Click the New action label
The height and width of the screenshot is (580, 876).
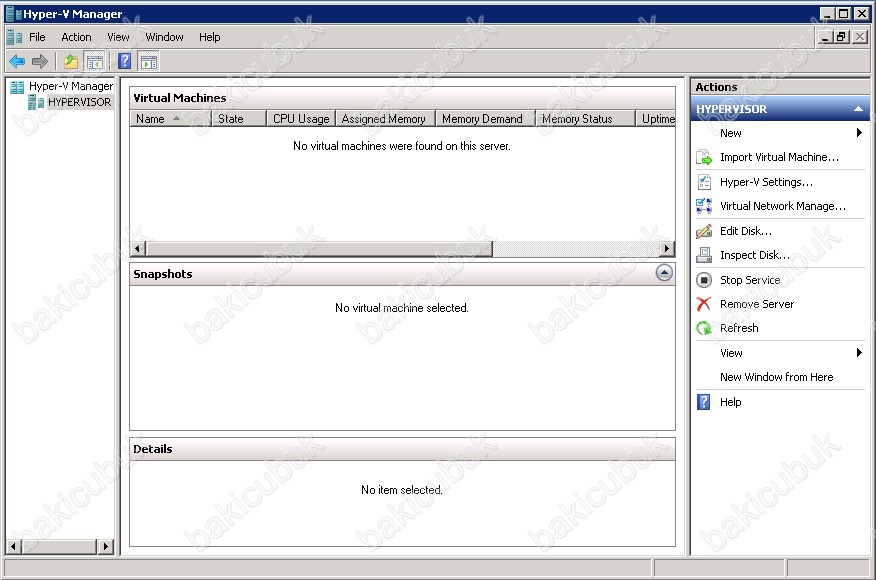pyautogui.click(x=731, y=133)
